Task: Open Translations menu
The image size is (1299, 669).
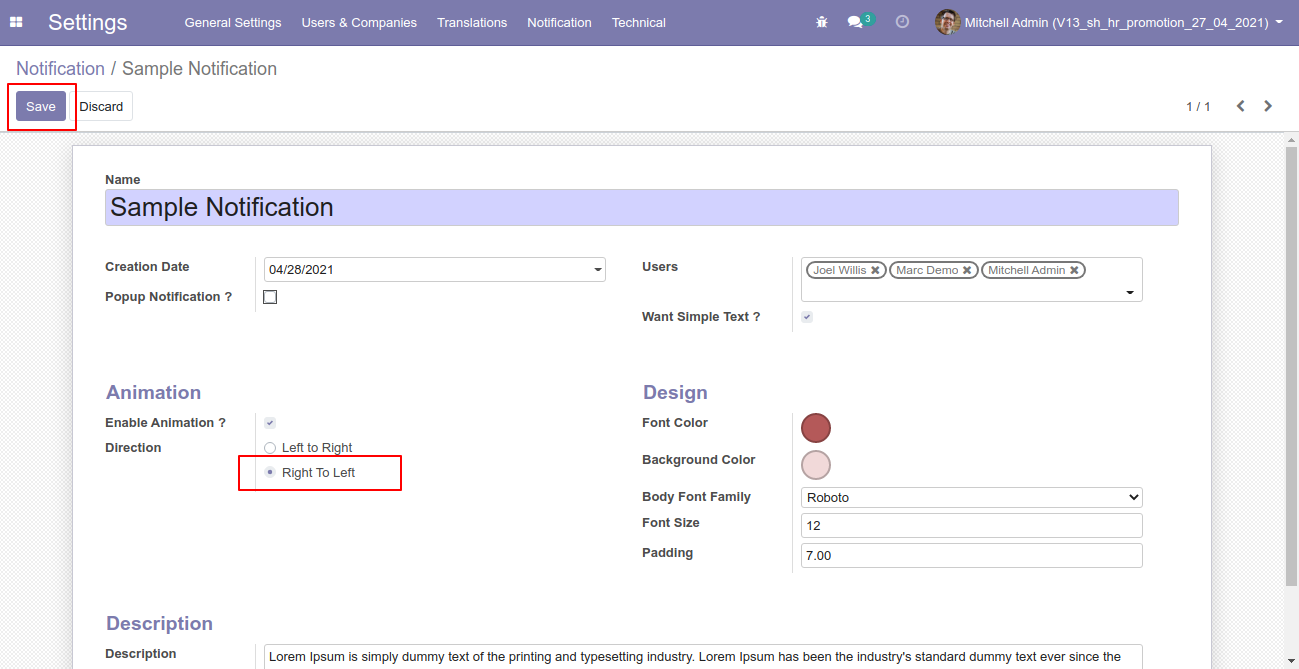Action: tap(472, 22)
